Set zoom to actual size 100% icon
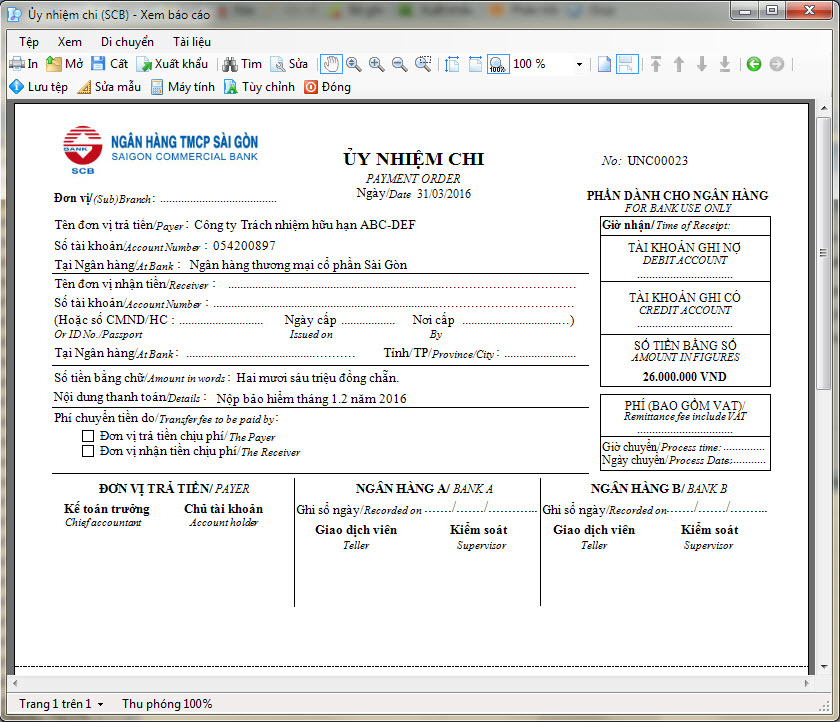 pos(498,64)
